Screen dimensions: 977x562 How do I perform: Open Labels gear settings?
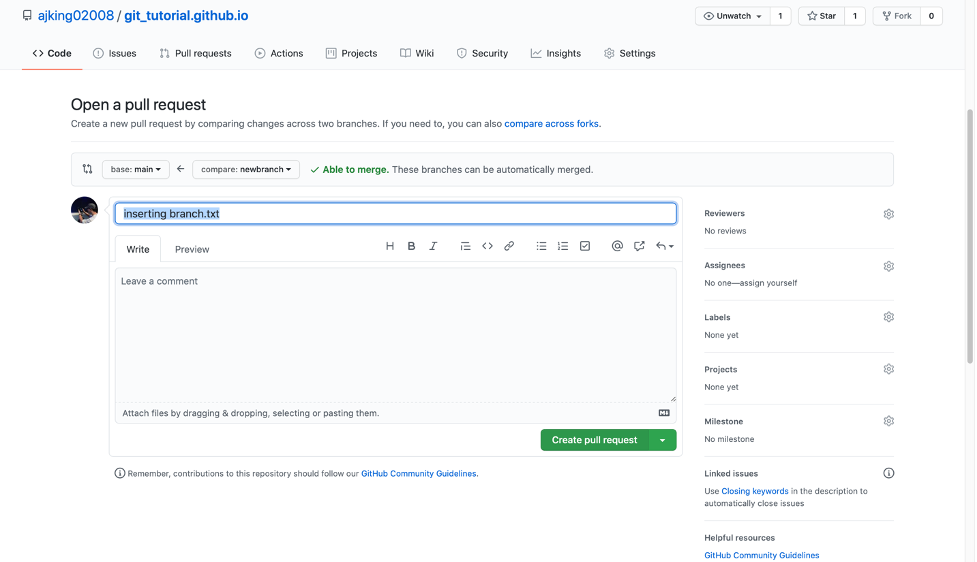[888, 317]
